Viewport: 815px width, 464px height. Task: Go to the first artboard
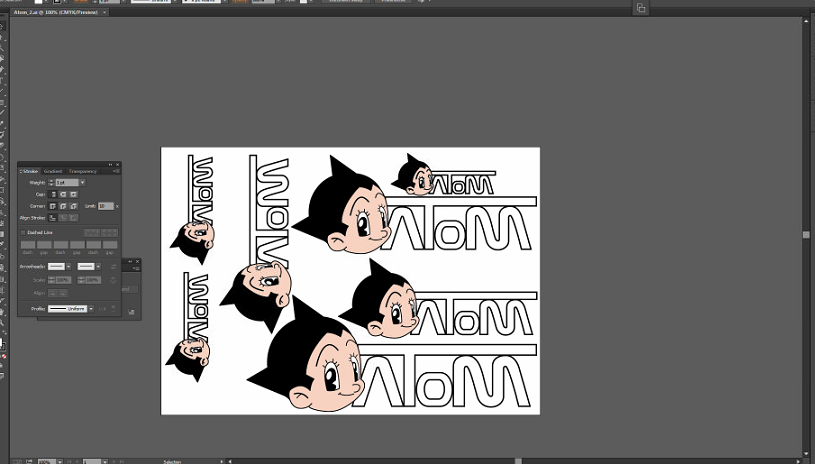(x=69, y=461)
